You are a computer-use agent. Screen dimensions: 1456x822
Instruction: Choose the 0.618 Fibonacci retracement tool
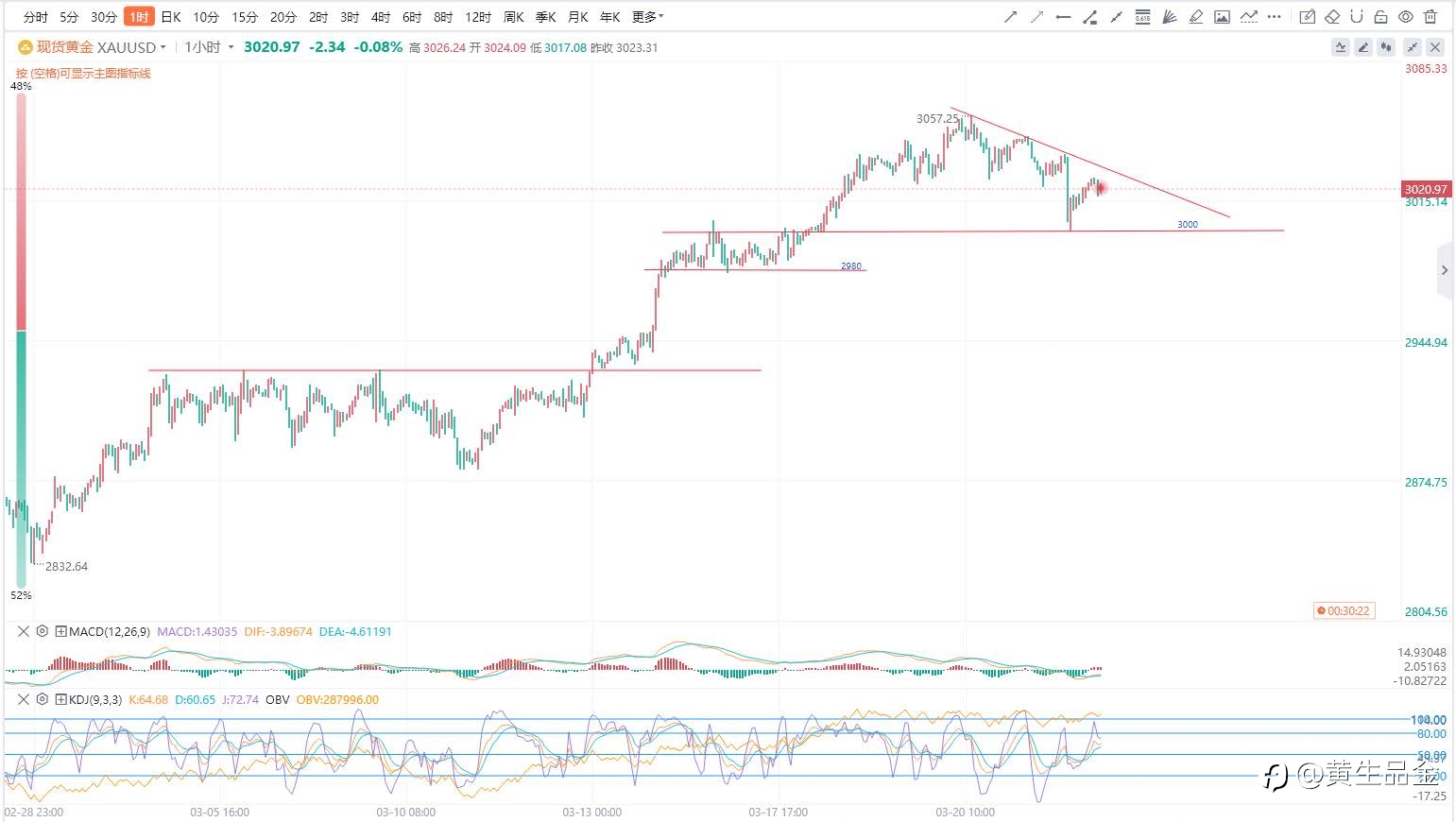click(x=1142, y=17)
